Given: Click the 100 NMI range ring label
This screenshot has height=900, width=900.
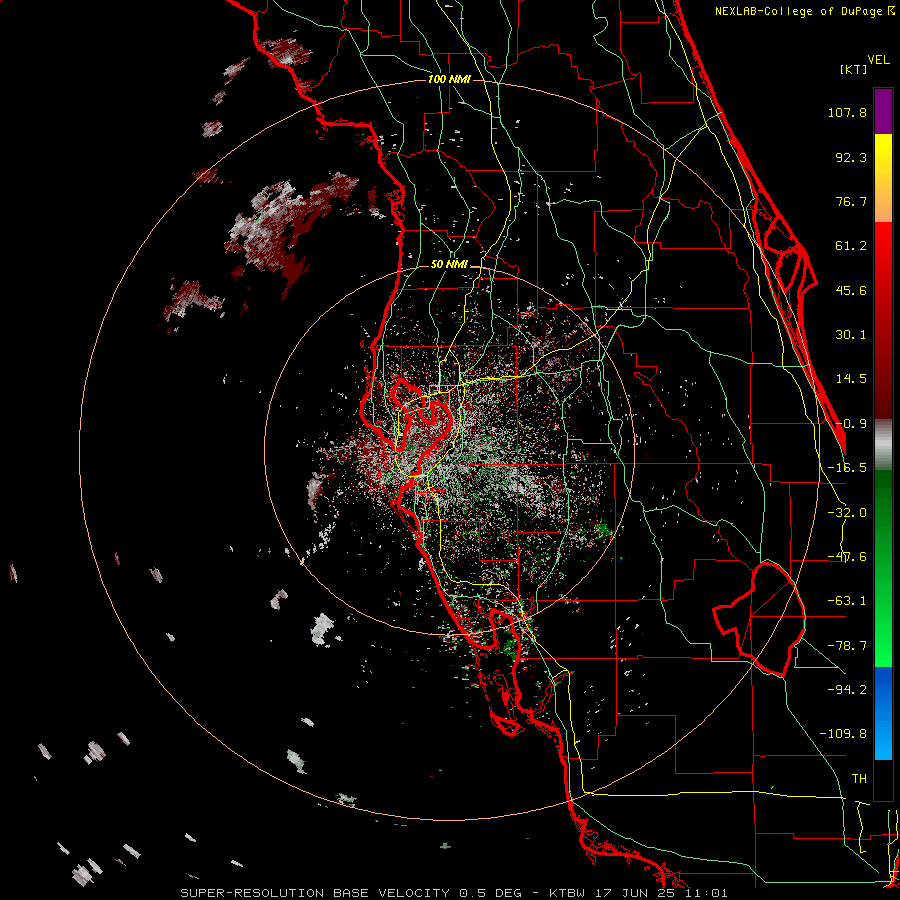Looking at the screenshot, I should coord(449,79).
